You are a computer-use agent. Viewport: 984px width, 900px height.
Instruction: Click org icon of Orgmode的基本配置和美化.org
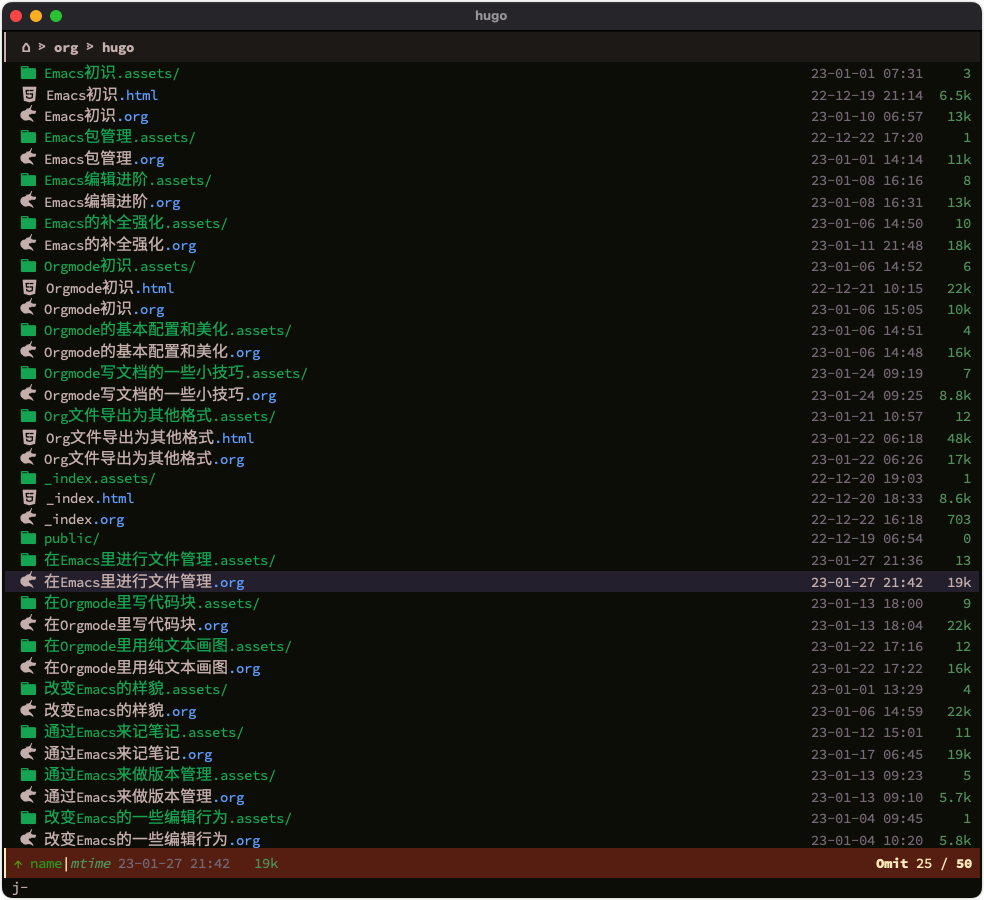point(28,351)
